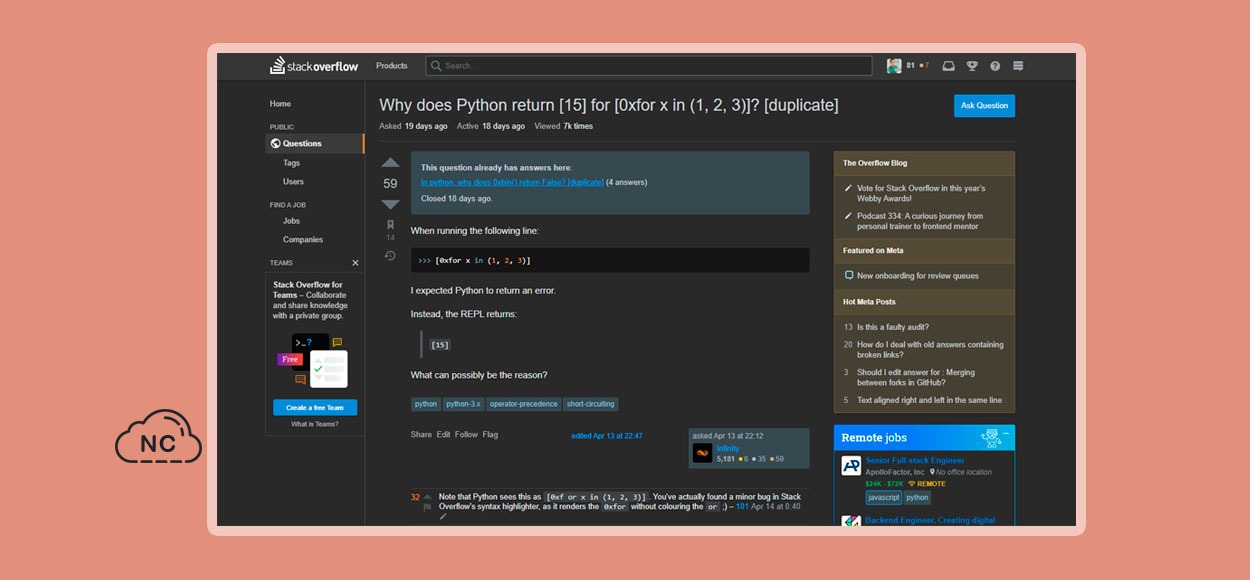
Task: Click Flag under the question
Action: (x=490, y=435)
